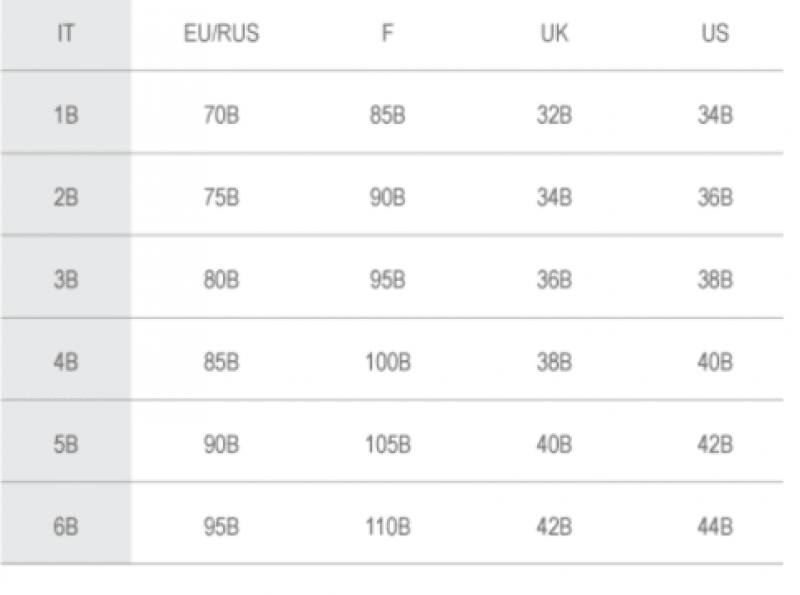Click the 40B US size value
Image resolution: width=800 pixels, height=595 pixels.
tap(715, 362)
